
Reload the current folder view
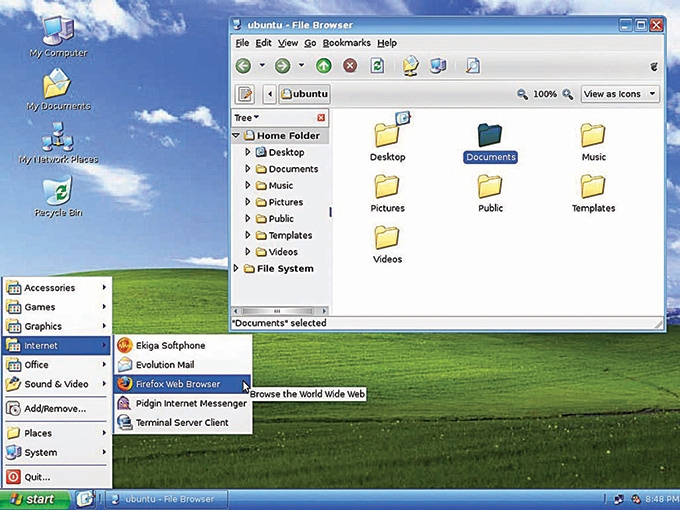click(377, 66)
